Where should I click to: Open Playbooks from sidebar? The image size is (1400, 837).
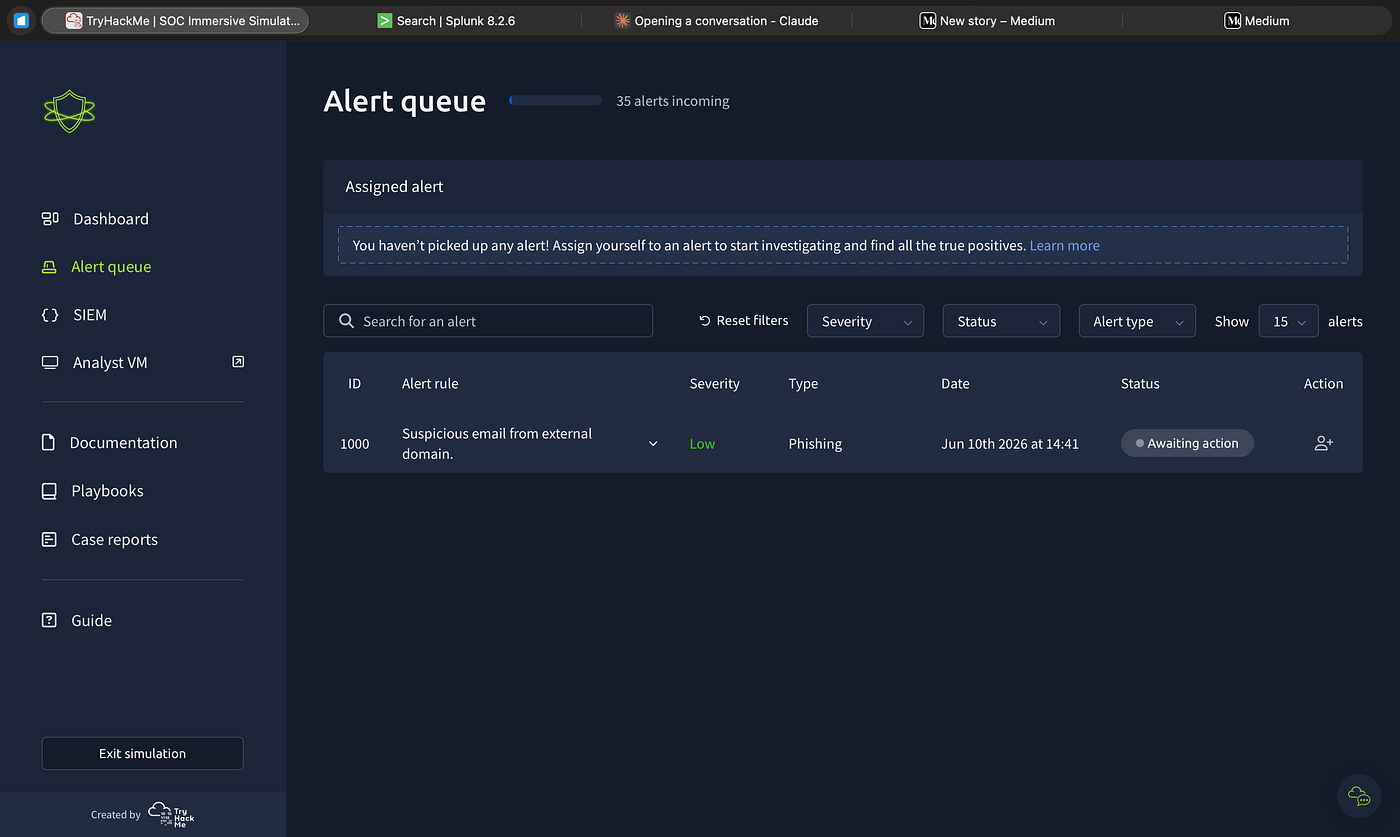point(107,491)
